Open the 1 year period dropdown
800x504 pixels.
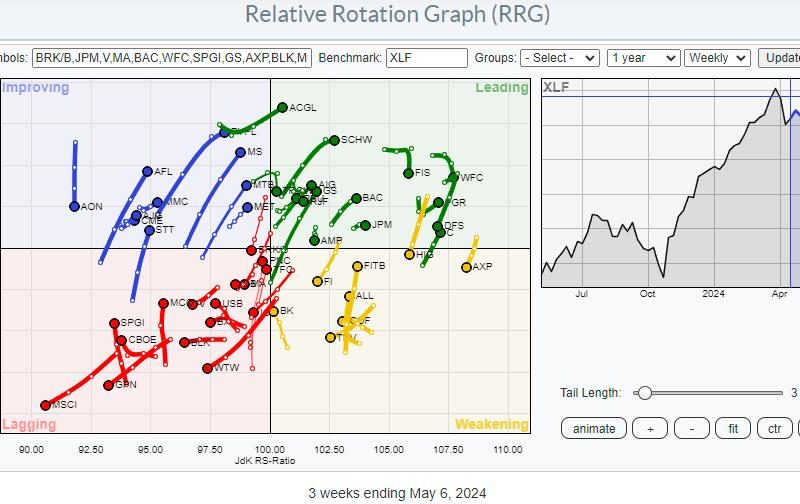(x=643, y=58)
